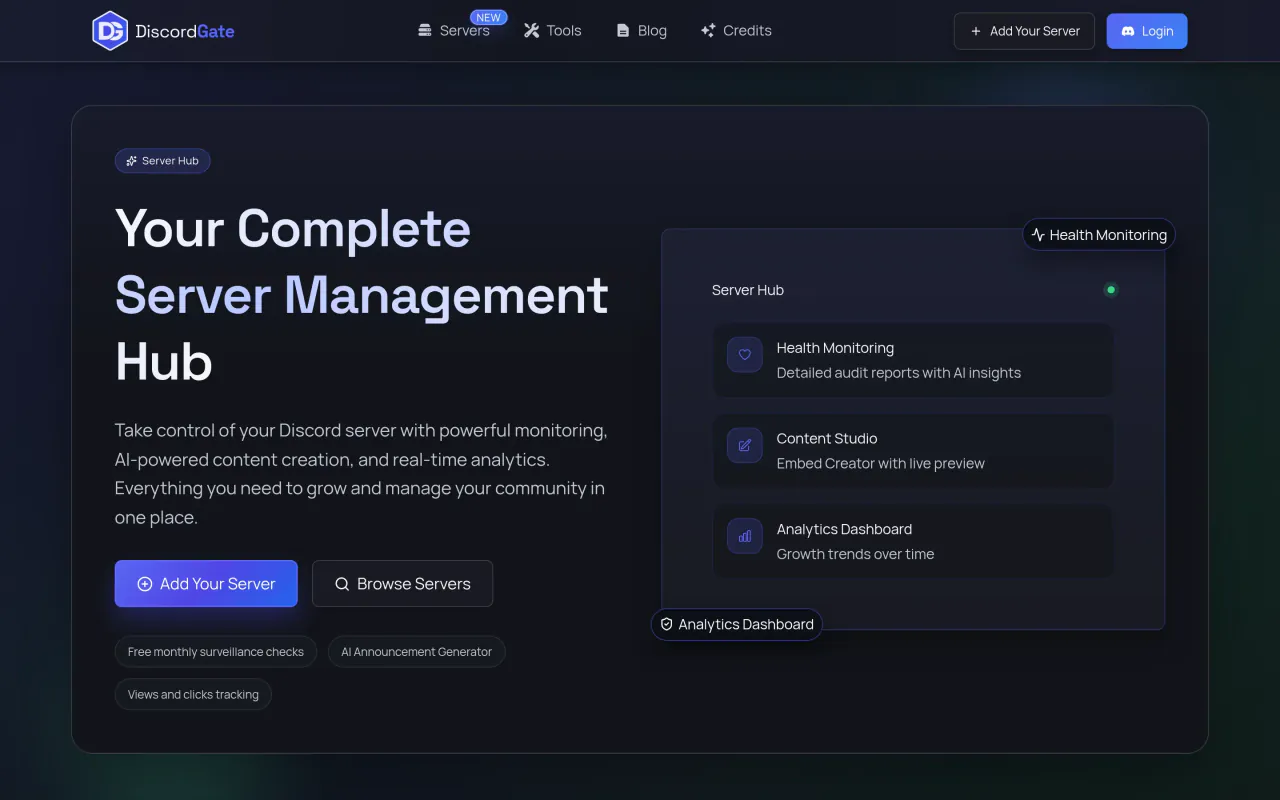This screenshot has width=1280, height=800.
Task: Open the Content Studio card title
Action: coord(827,439)
